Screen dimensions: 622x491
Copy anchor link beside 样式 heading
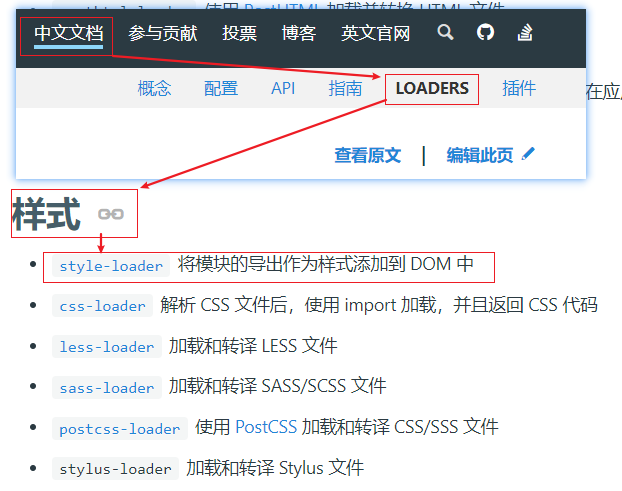click(x=111, y=214)
